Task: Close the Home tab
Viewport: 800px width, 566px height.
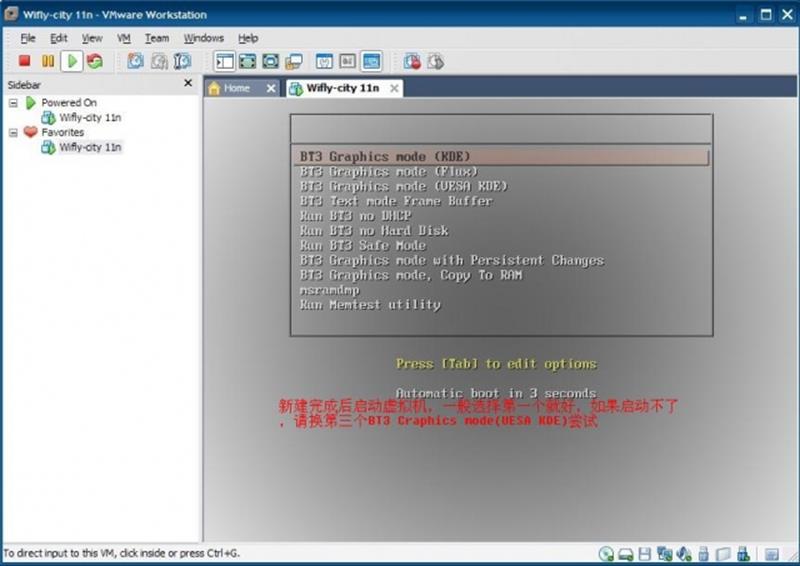Action: click(271, 88)
